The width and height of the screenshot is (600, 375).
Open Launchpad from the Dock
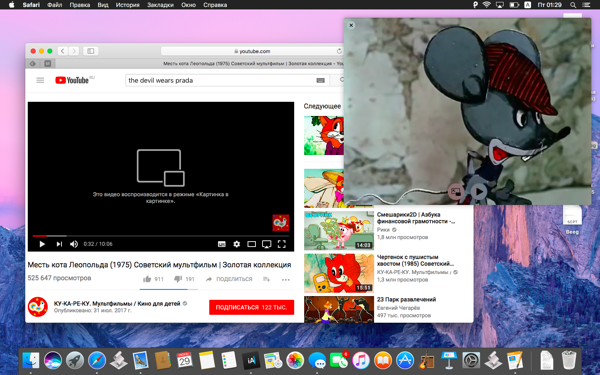(75, 360)
